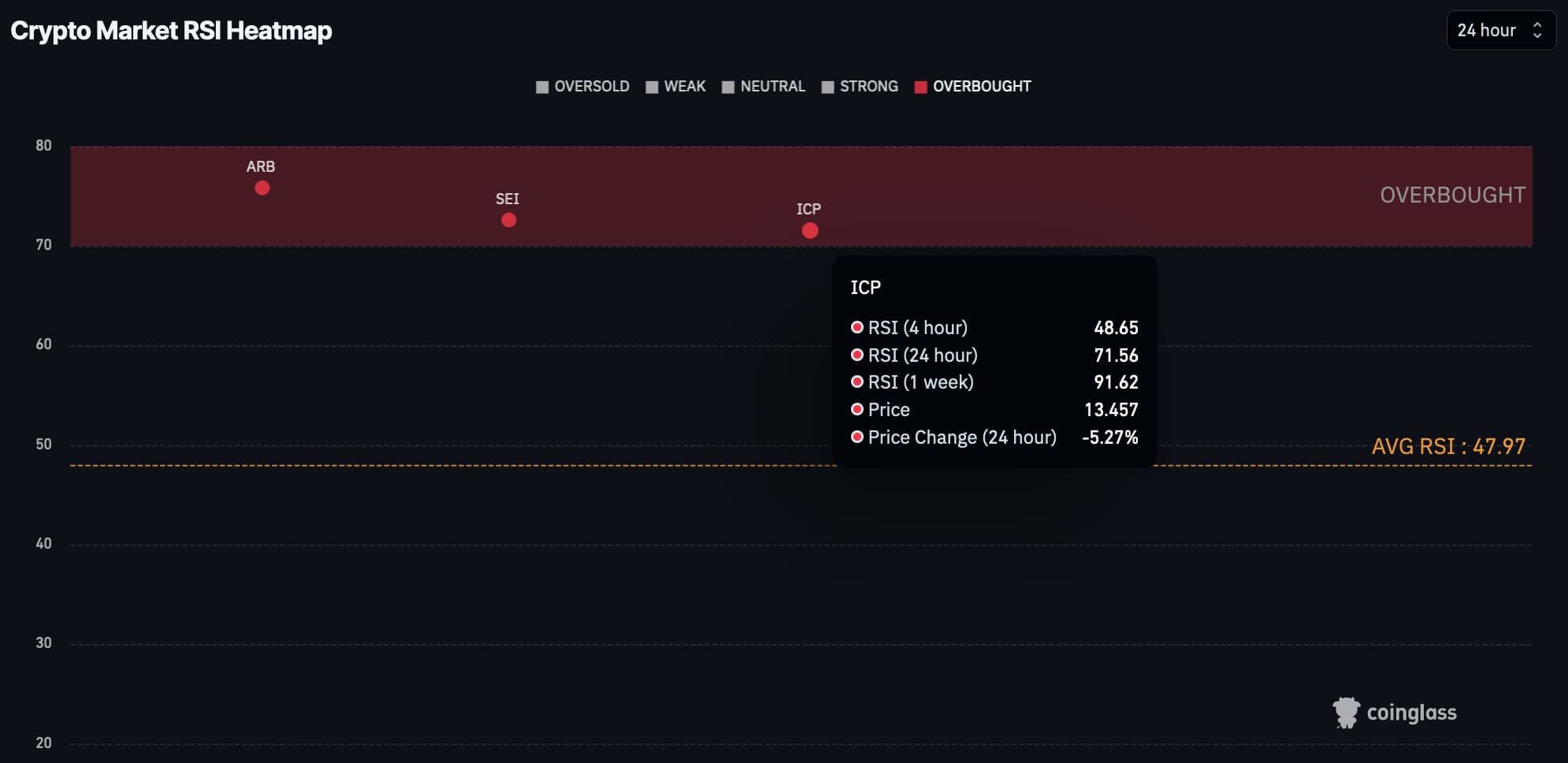The image size is (1568, 763).
Task: Toggle the STRONG legend series
Action: coord(860,87)
